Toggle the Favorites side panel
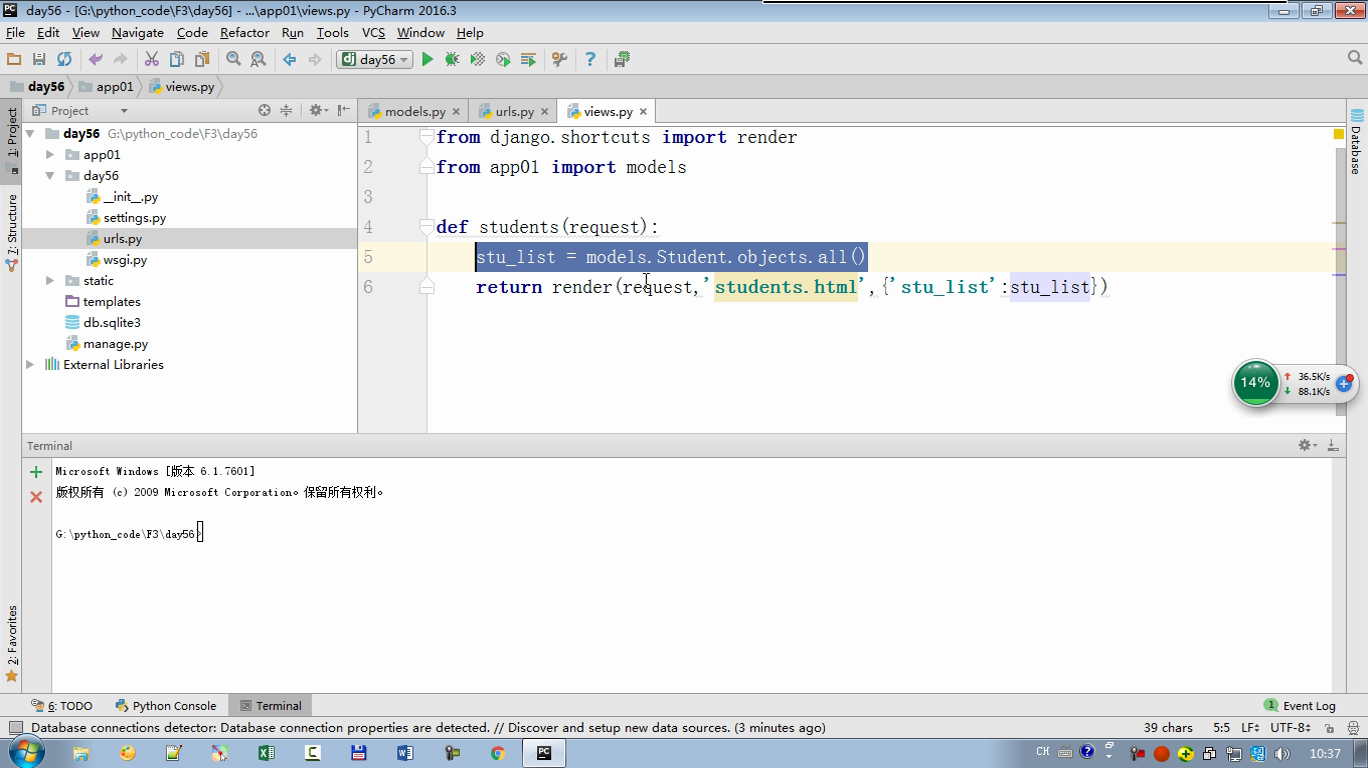Image resolution: width=1368 pixels, height=768 pixels. point(12,640)
